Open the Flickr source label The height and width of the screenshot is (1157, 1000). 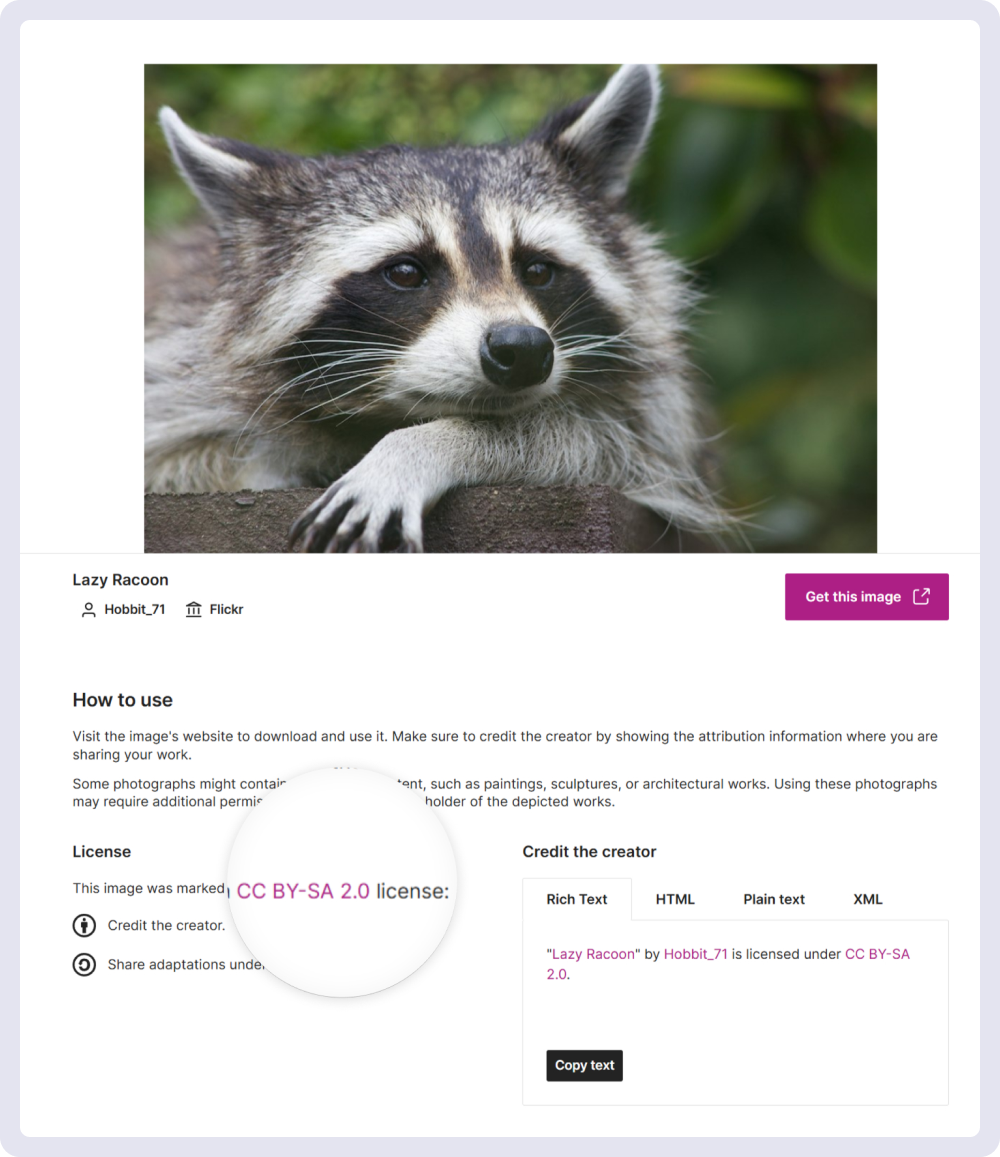coord(227,609)
